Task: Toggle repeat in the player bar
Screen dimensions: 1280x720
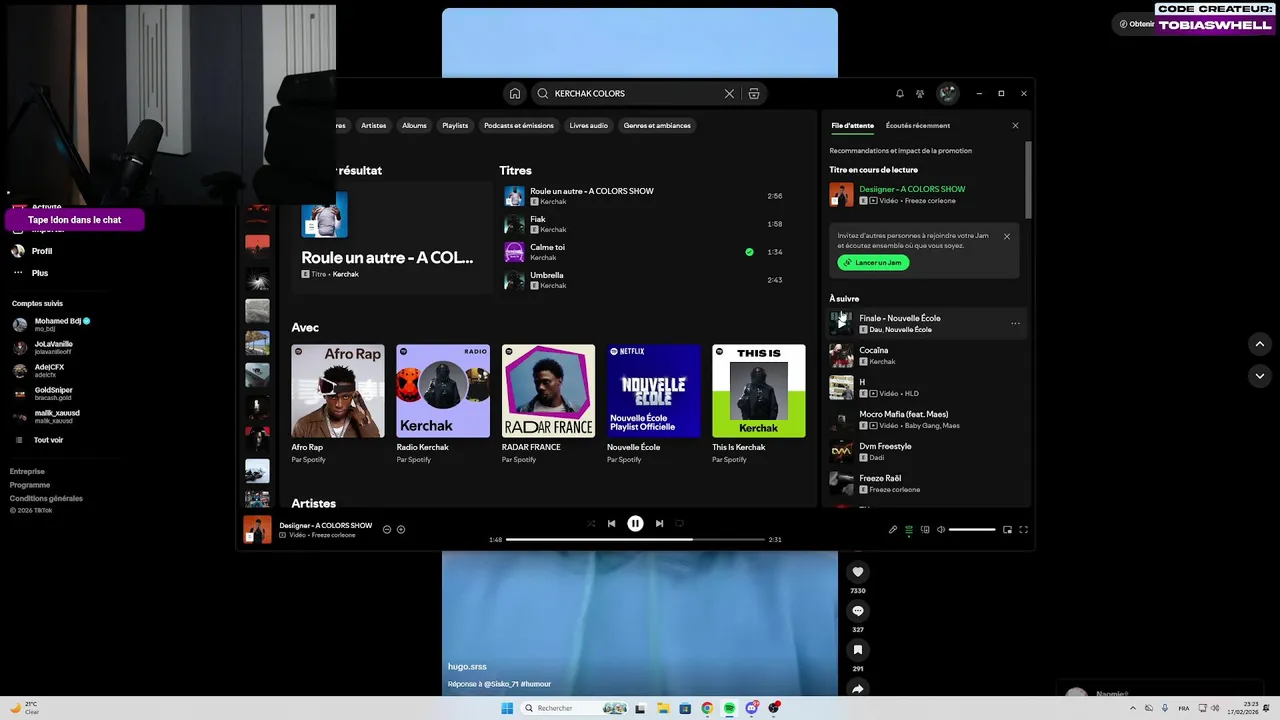Action: point(679,523)
